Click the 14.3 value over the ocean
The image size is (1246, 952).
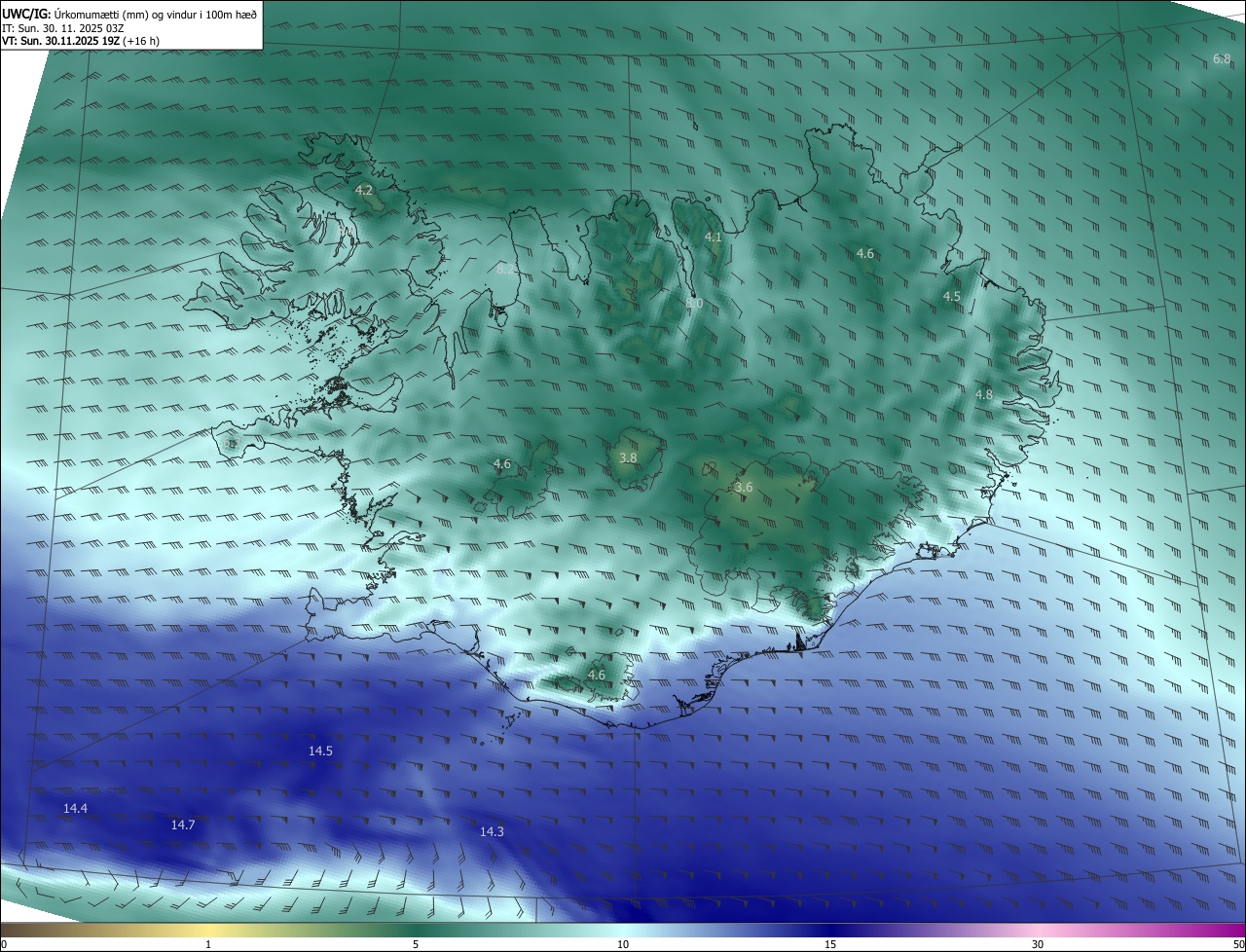(x=492, y=831)
